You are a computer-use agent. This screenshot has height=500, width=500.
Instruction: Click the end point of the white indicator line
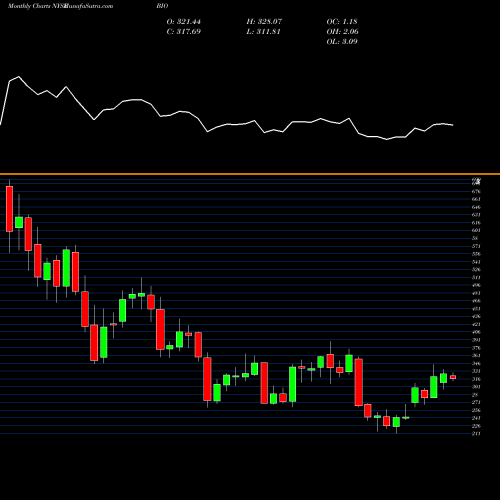click(x=453, y=125)
